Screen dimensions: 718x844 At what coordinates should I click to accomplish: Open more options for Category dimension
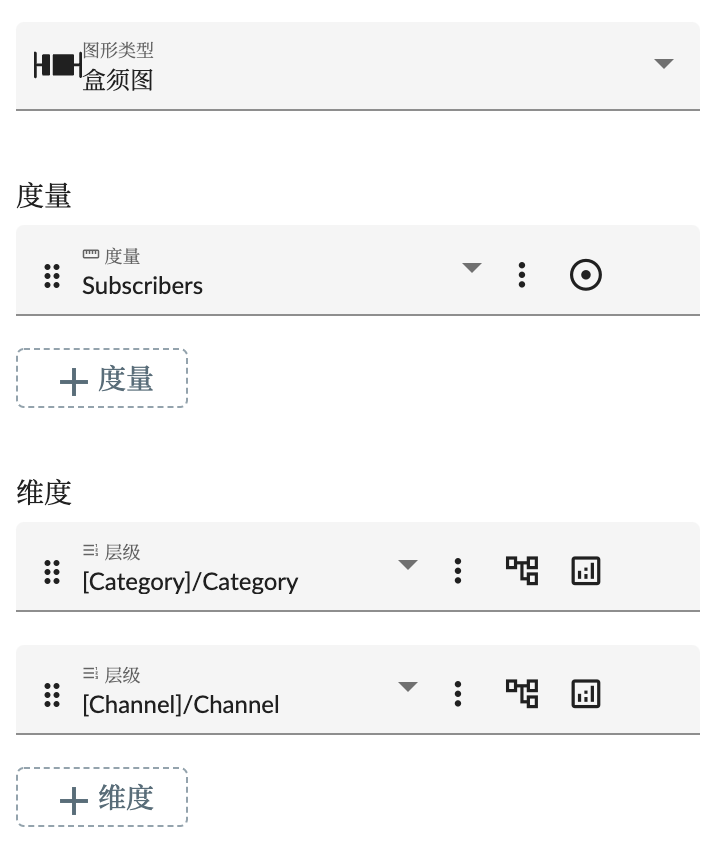coord(458,571)
